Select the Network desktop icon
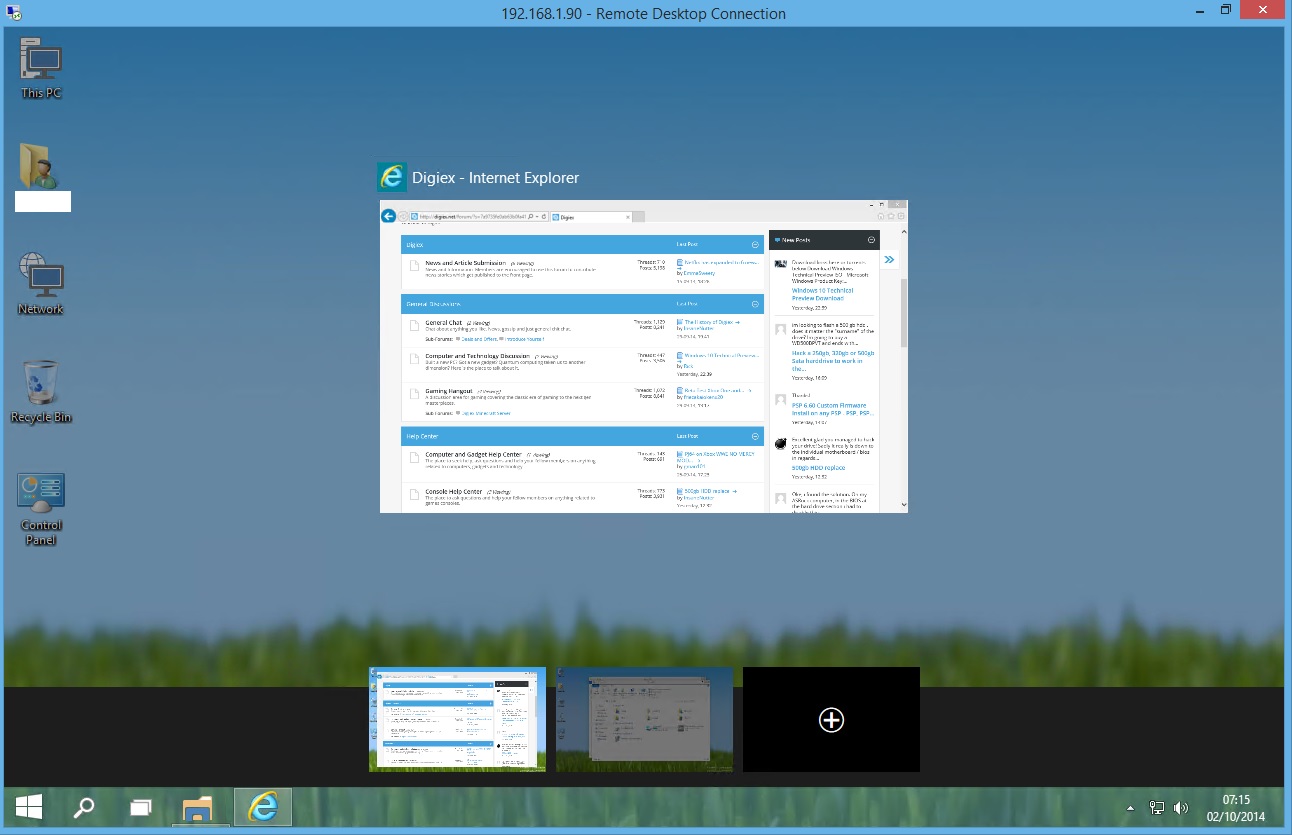The height and width of the screenshot is (835, 1292). [x=41, y=283]
